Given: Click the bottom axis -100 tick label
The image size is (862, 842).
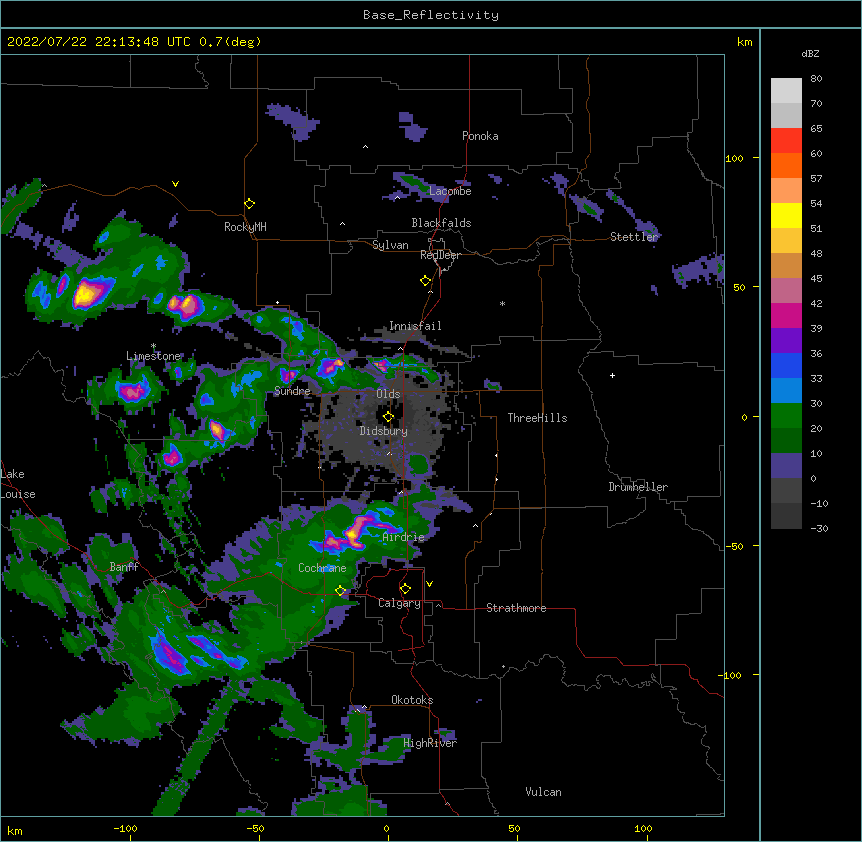Looking at the screenshot, I should click(125, 828).
